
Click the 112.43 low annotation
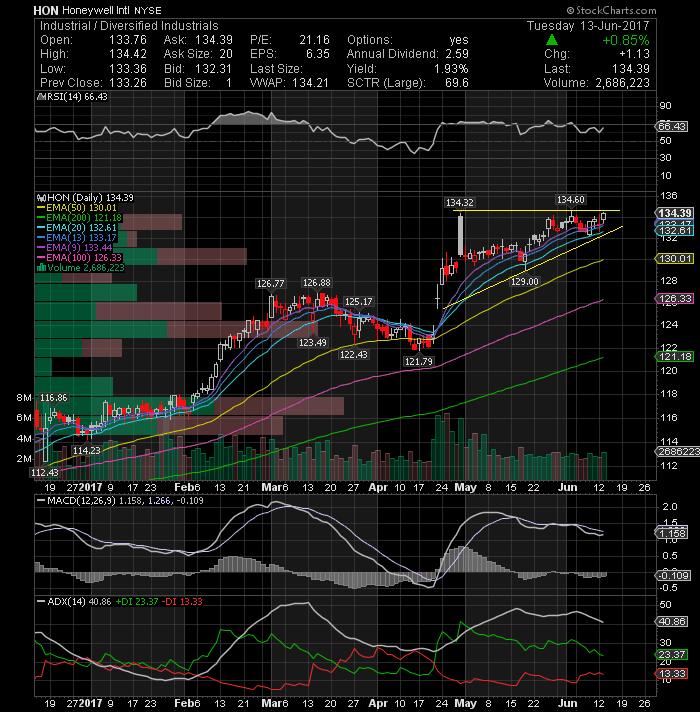click(x=44, y=472)
